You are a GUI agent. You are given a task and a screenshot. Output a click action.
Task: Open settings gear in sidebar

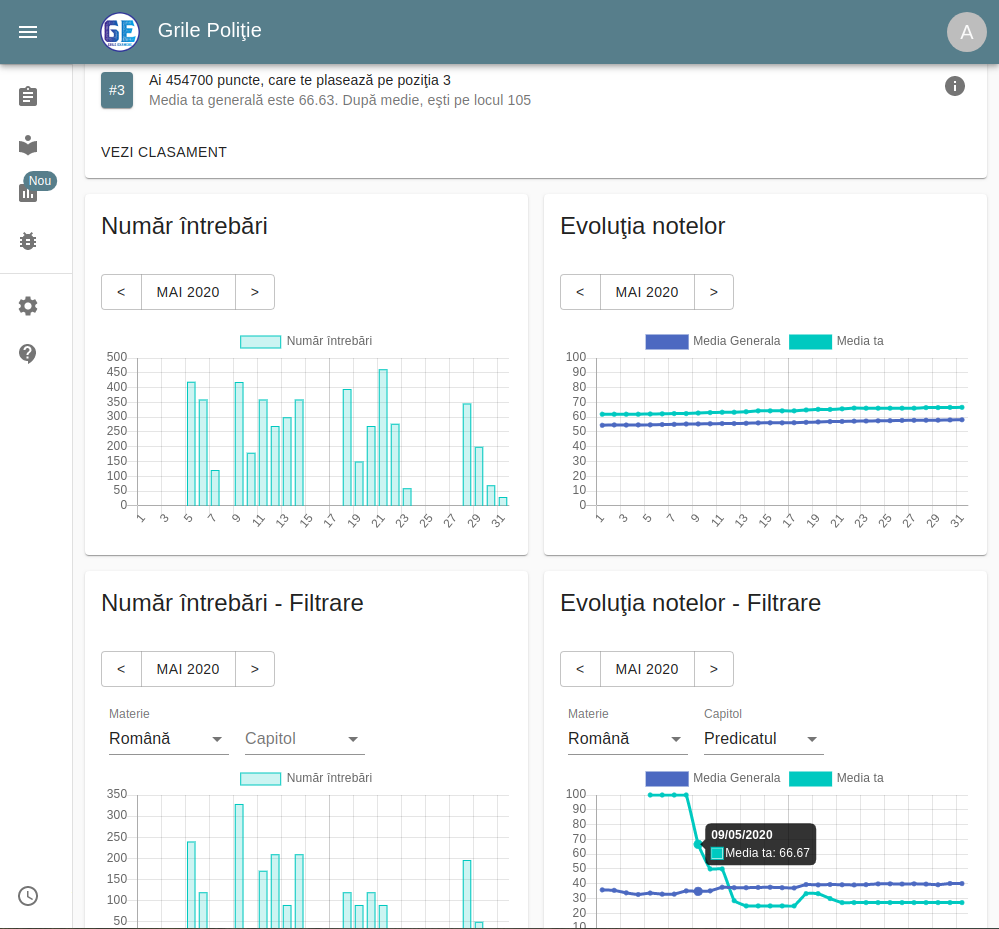click(x=28, y=306)
